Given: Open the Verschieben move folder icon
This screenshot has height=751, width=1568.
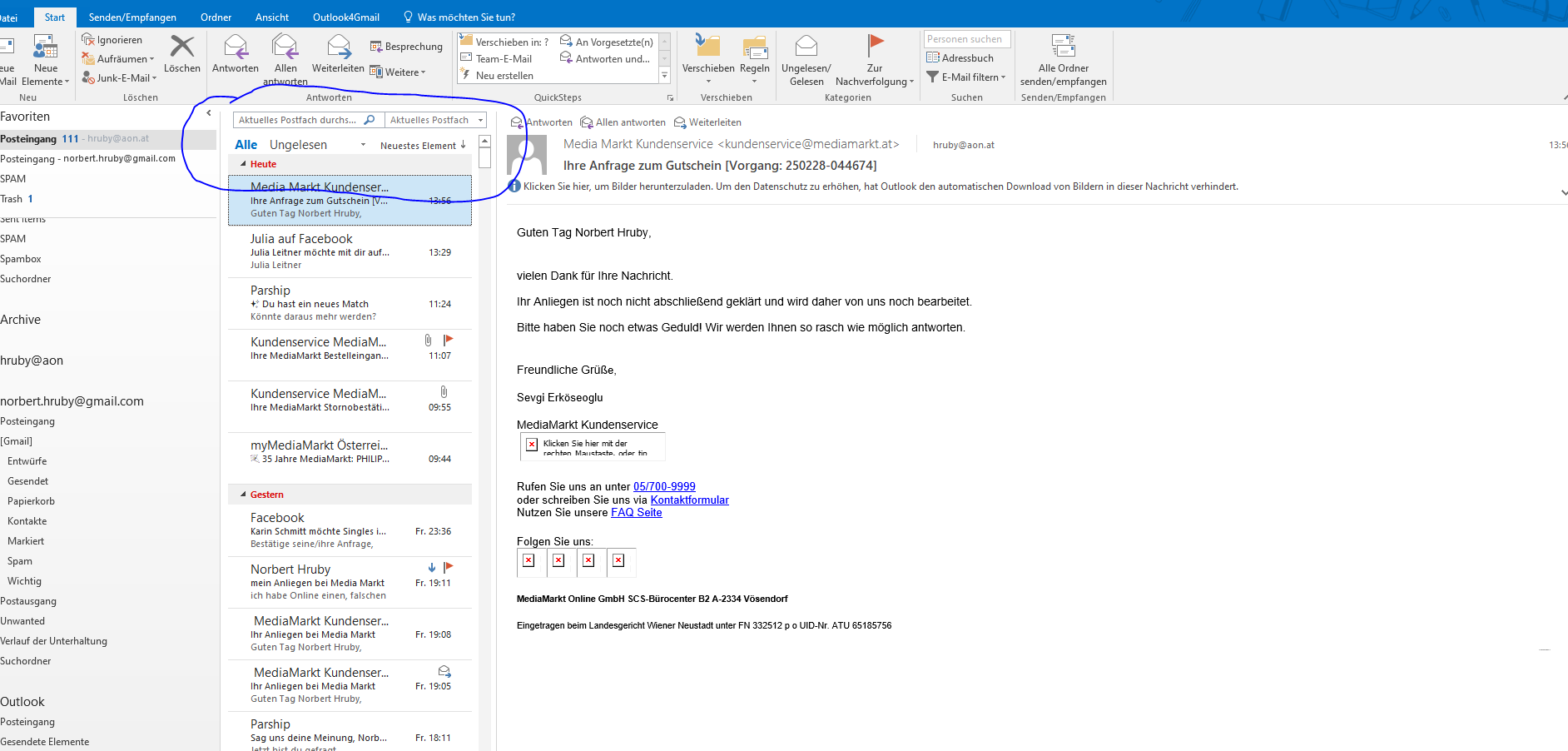Looking at the screenshot, I should (x=707, y=47).
